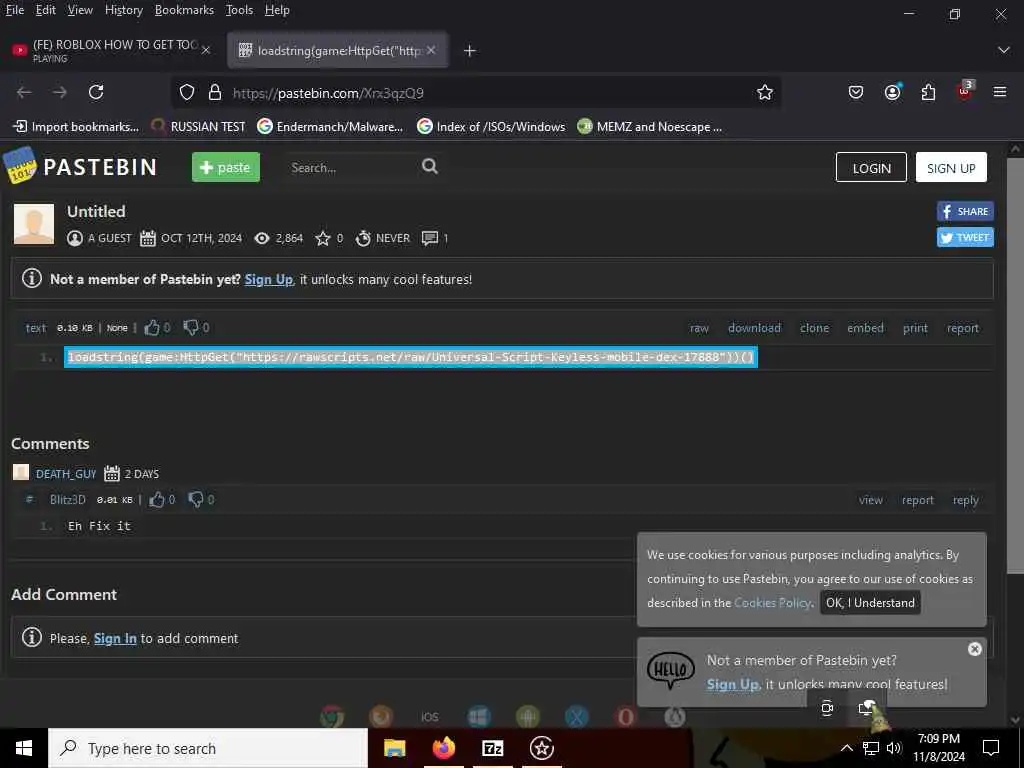Close the 'Not a member' popup
The width and height of the screenshot is (1024, 768).
tap(975, 649)
